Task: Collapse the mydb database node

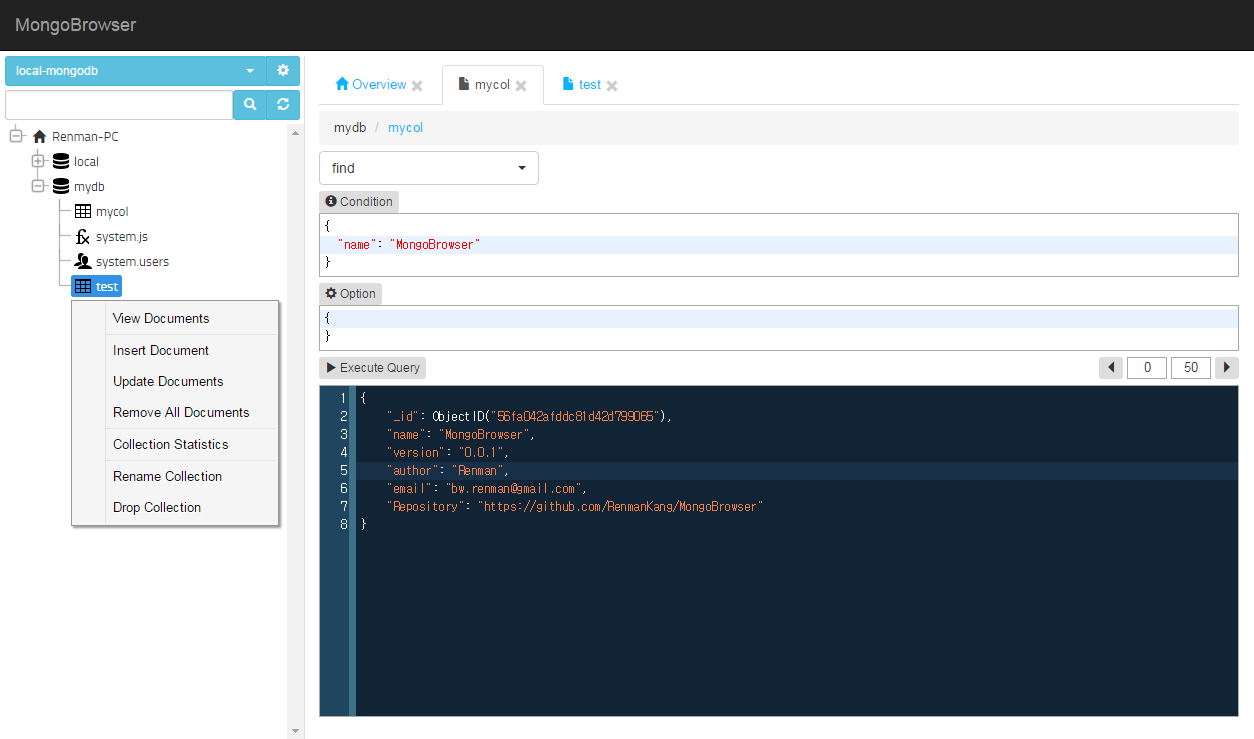Action: click(38, 186)
